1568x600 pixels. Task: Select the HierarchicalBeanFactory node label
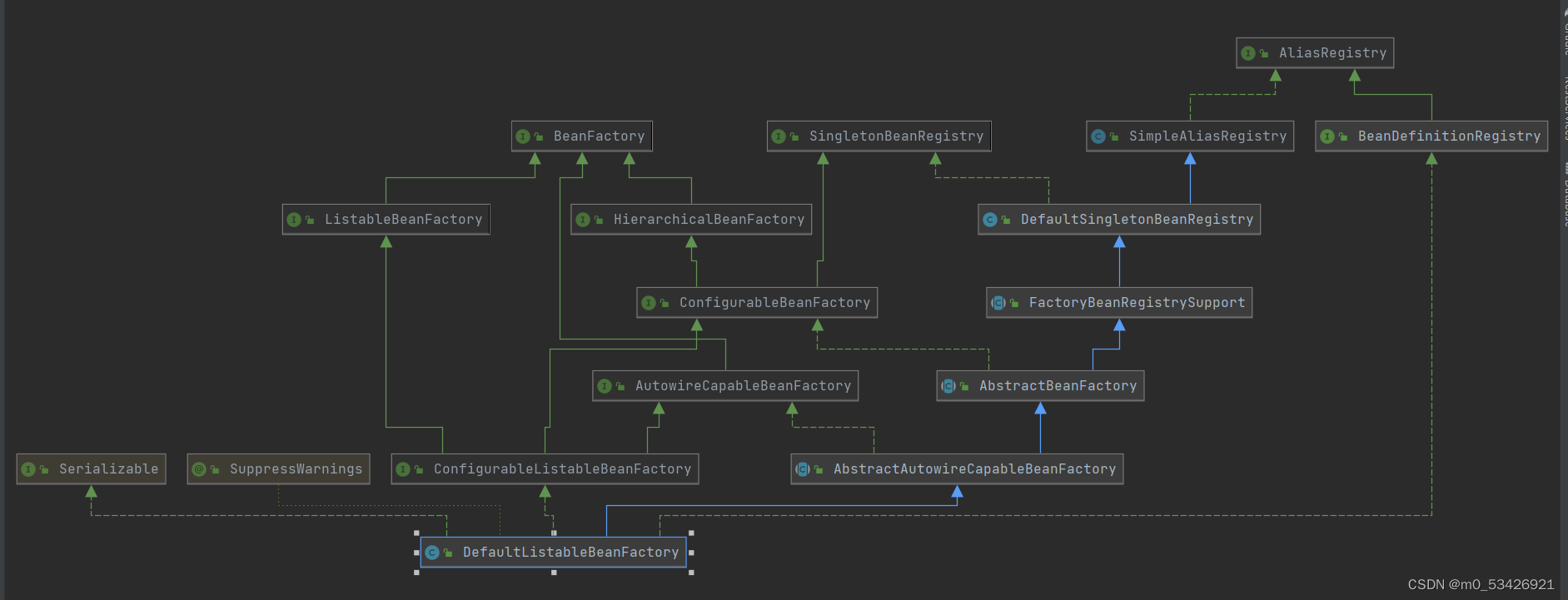coord(709,220)
